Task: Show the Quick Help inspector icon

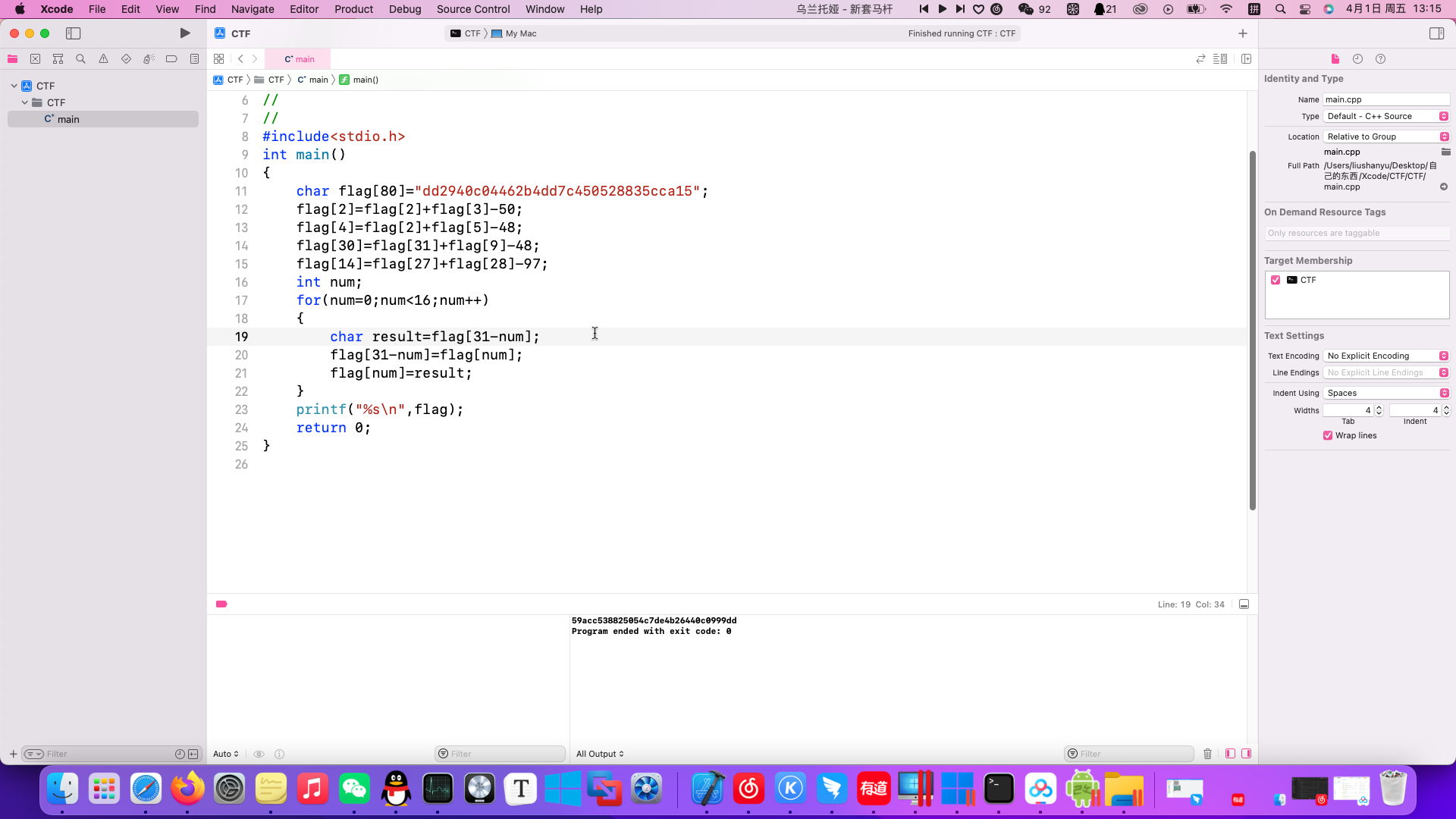Action: [x=1380, y=59]
